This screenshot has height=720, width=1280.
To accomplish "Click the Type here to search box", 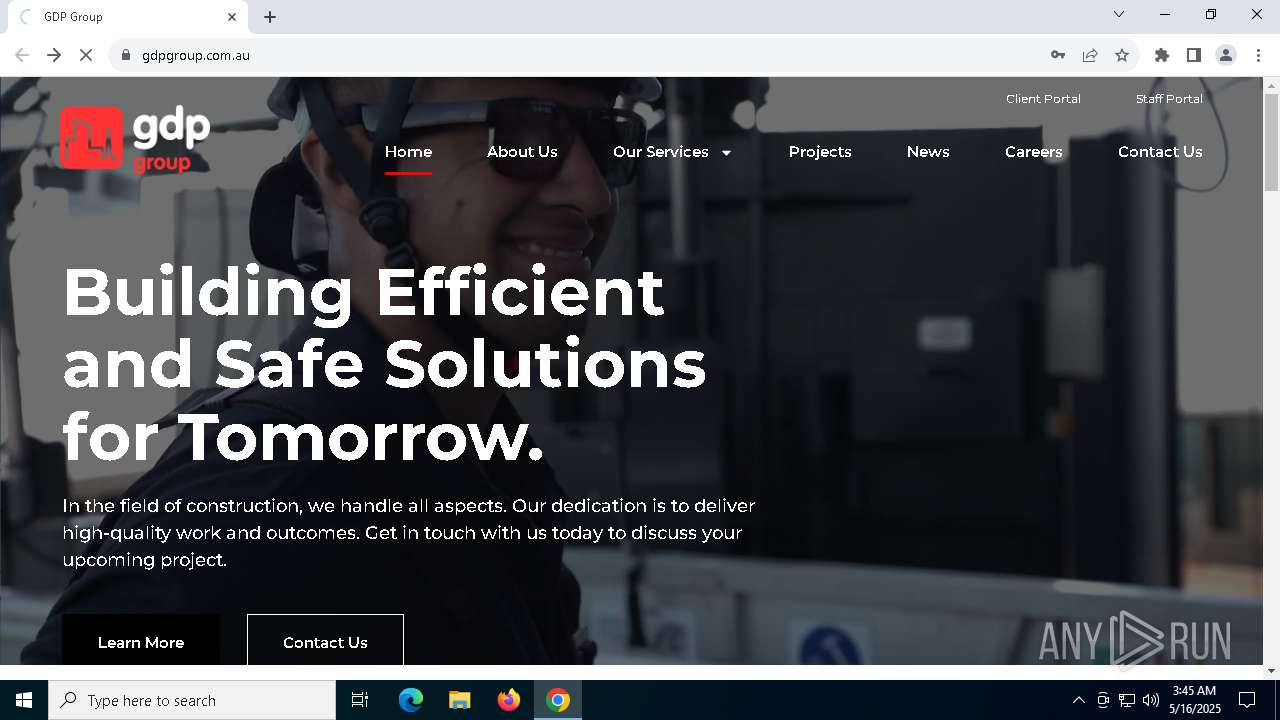I will coord(192,700).
